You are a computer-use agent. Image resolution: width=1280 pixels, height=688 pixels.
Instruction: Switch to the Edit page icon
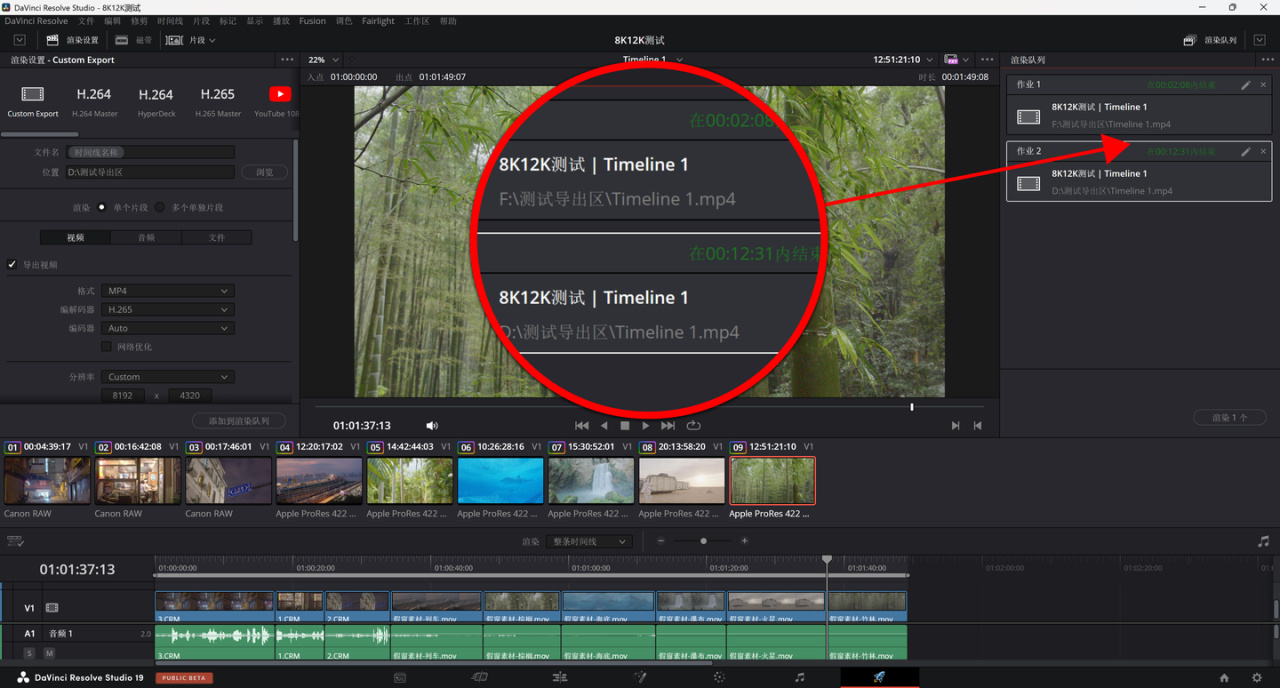point(560,677)
